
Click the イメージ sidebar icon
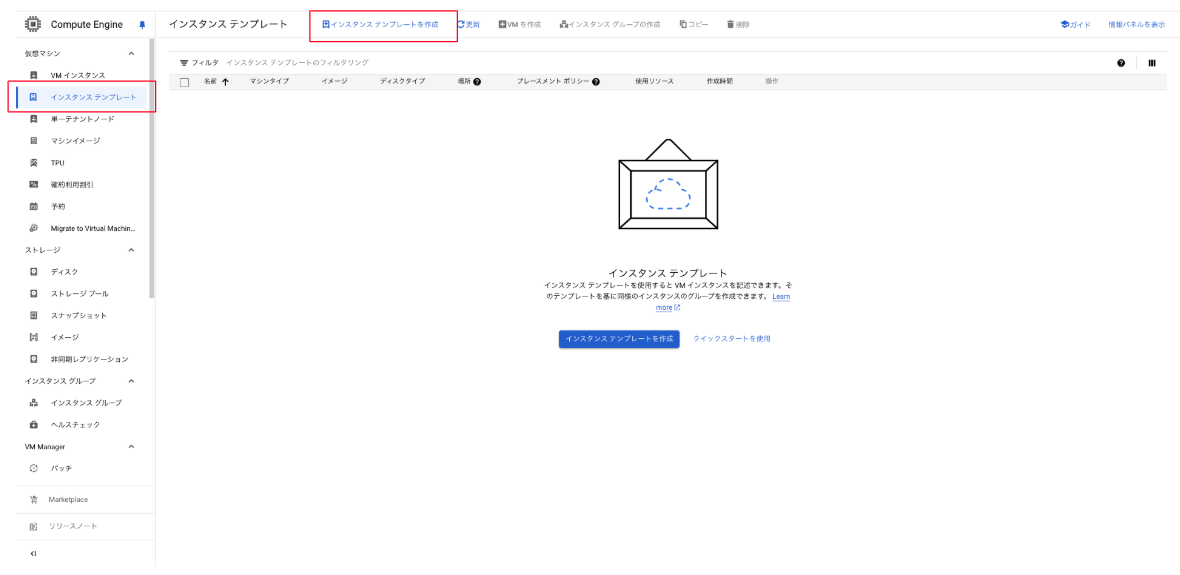click(x=33, y=337)
